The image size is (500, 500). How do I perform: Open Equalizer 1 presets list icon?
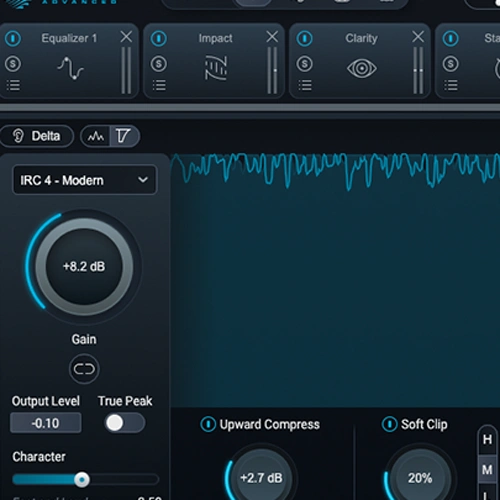pyautogui.click(x=13, y=85)
